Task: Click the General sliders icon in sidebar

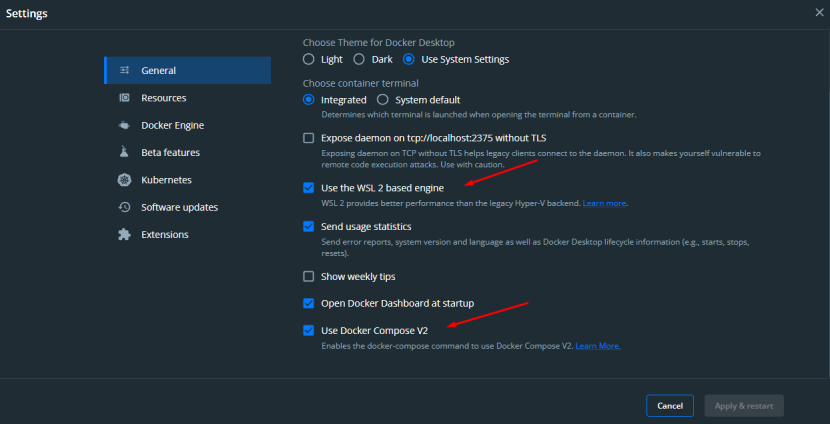Action: click(124, 70)
